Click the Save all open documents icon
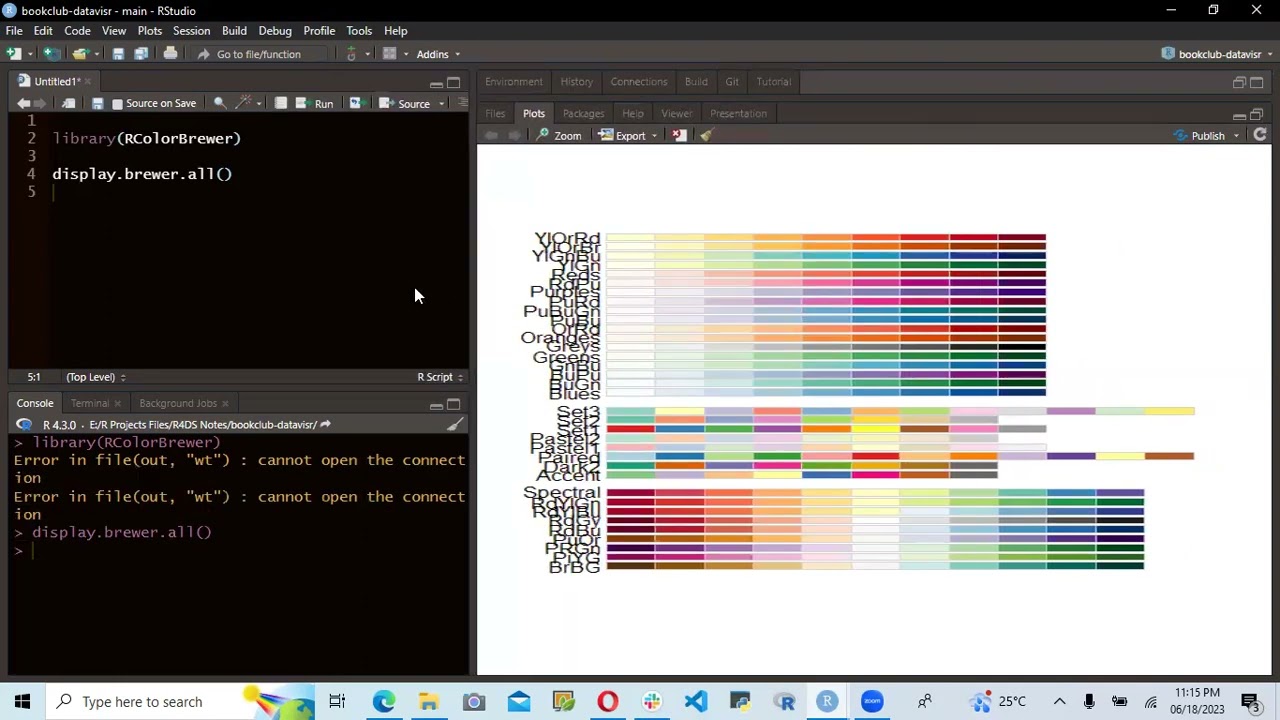1280x720 pixels. (x=141, y=54)
